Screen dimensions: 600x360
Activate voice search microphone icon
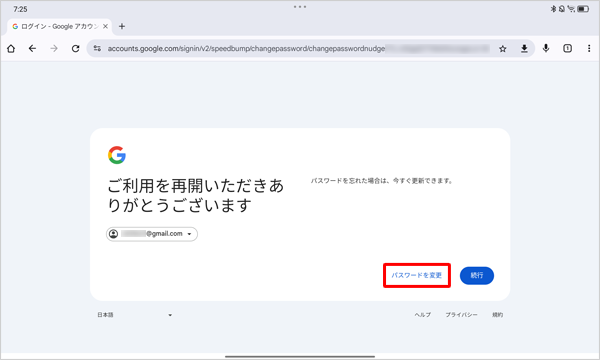546,49
